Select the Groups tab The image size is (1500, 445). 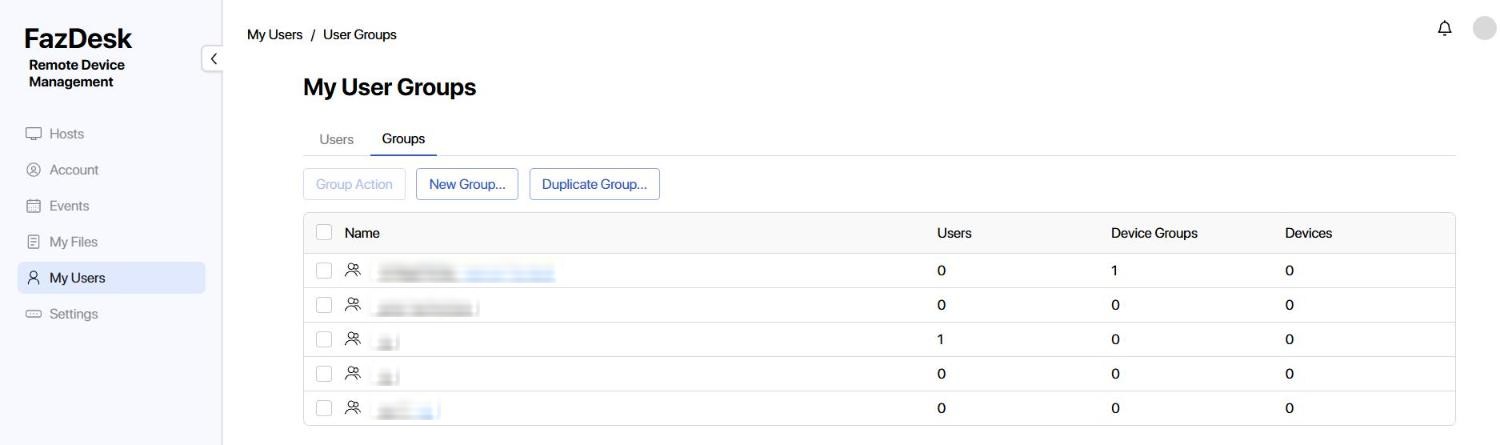403,139
